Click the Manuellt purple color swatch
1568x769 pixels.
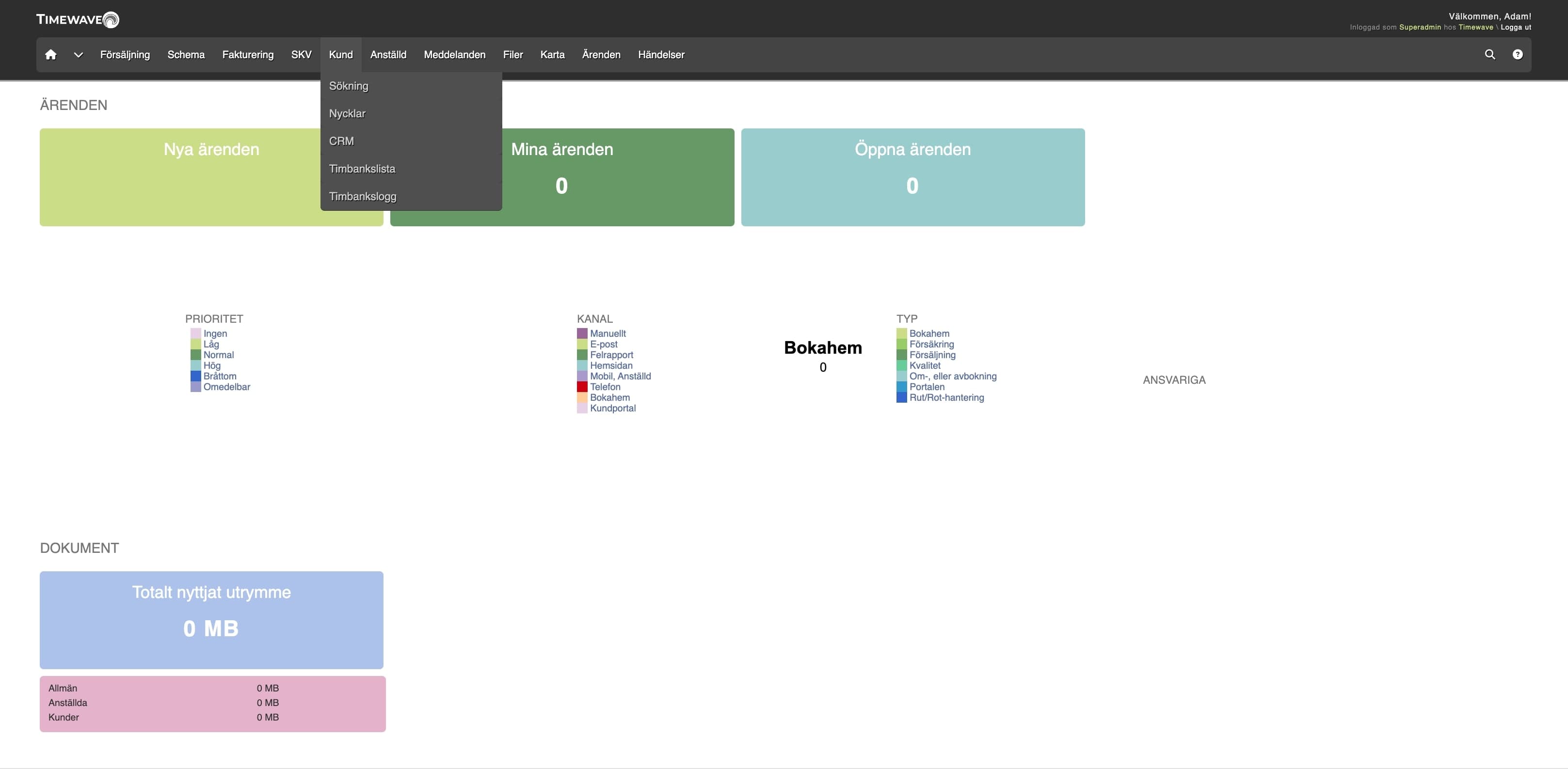coord(582,333)
